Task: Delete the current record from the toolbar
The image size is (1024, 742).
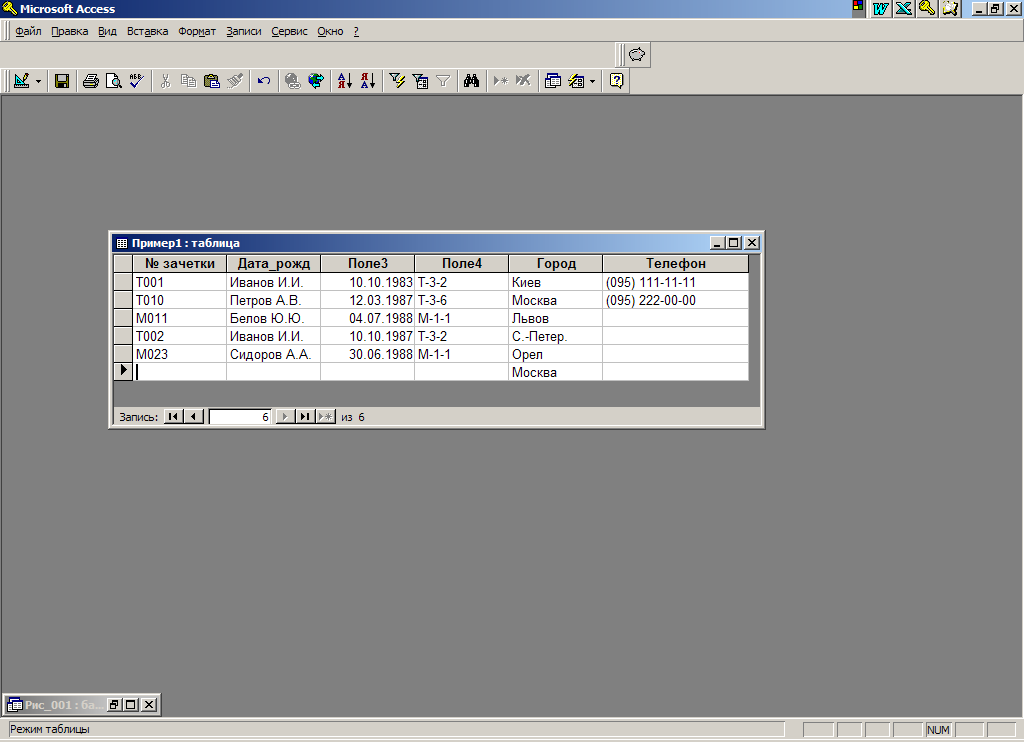Action: [523, 81]
